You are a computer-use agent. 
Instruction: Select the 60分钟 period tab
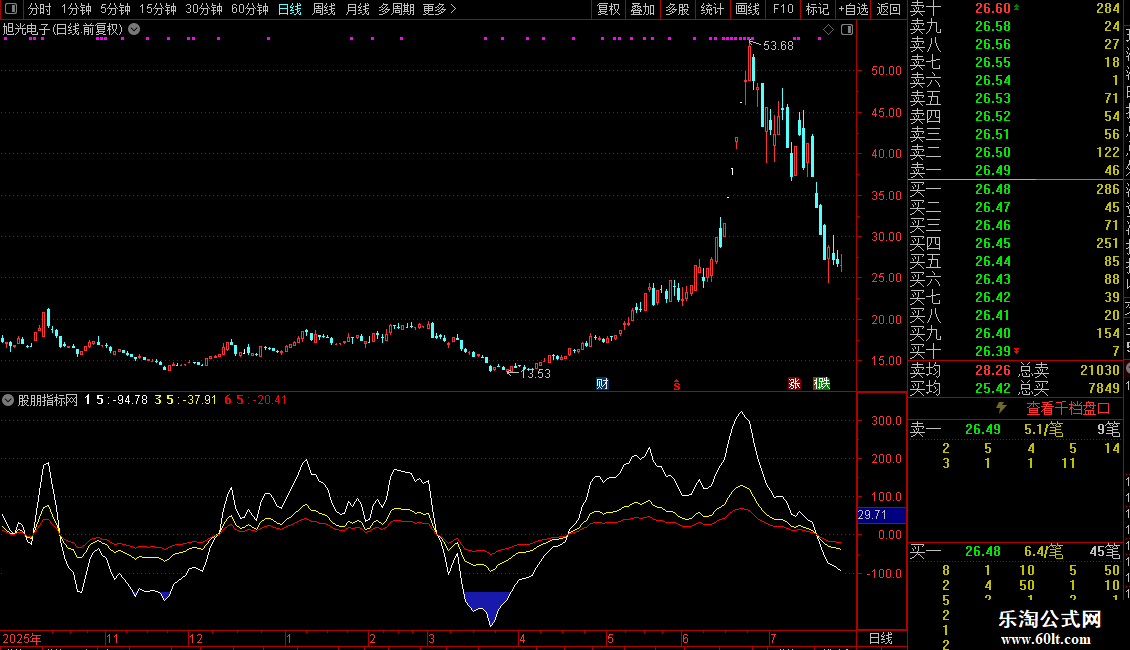250,9
